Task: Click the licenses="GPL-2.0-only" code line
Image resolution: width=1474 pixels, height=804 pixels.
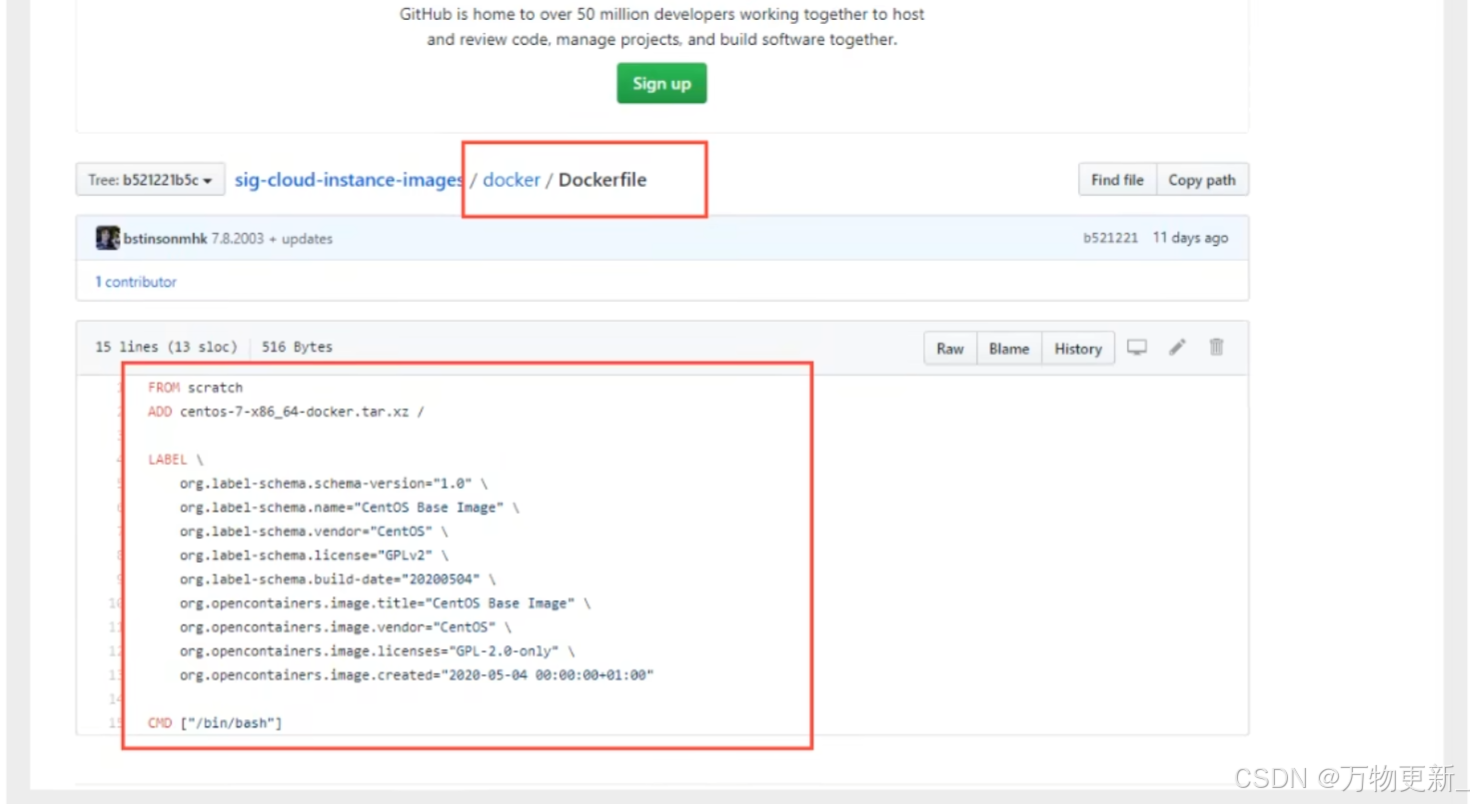Action: 378,651
